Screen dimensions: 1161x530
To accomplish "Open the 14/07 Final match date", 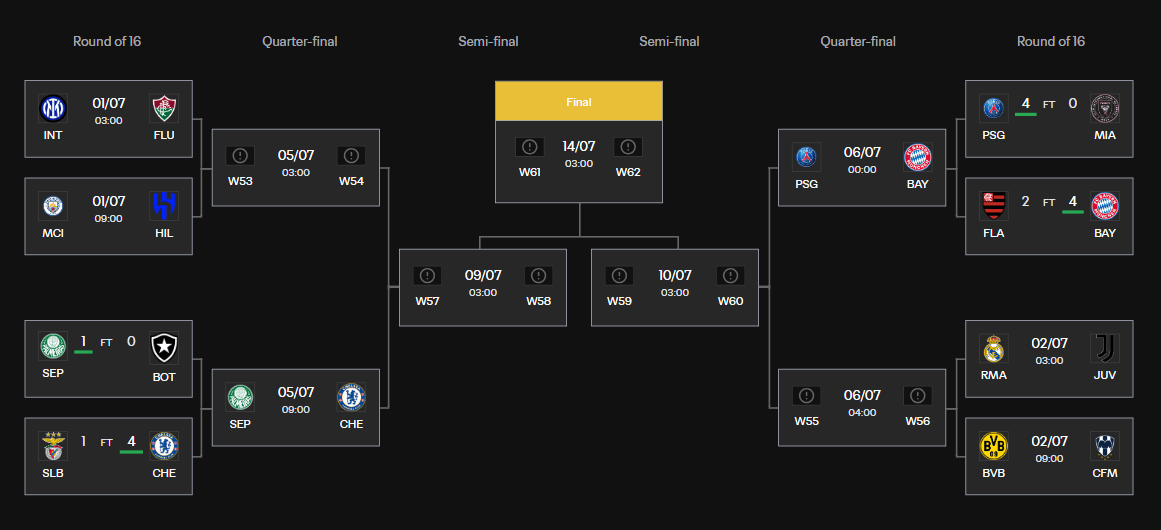I will [x=579, y=146].
